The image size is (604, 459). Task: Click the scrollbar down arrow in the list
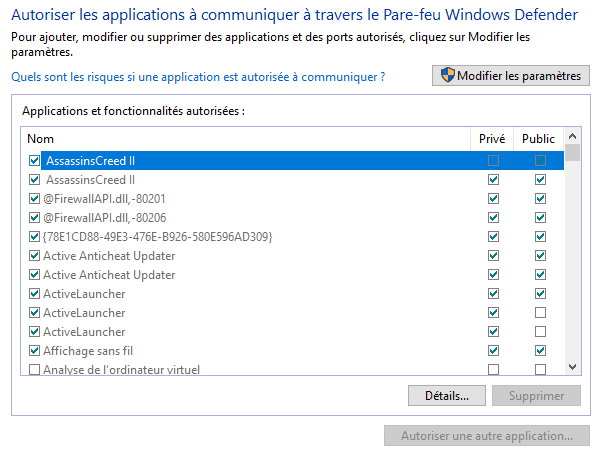click(572, 367)
